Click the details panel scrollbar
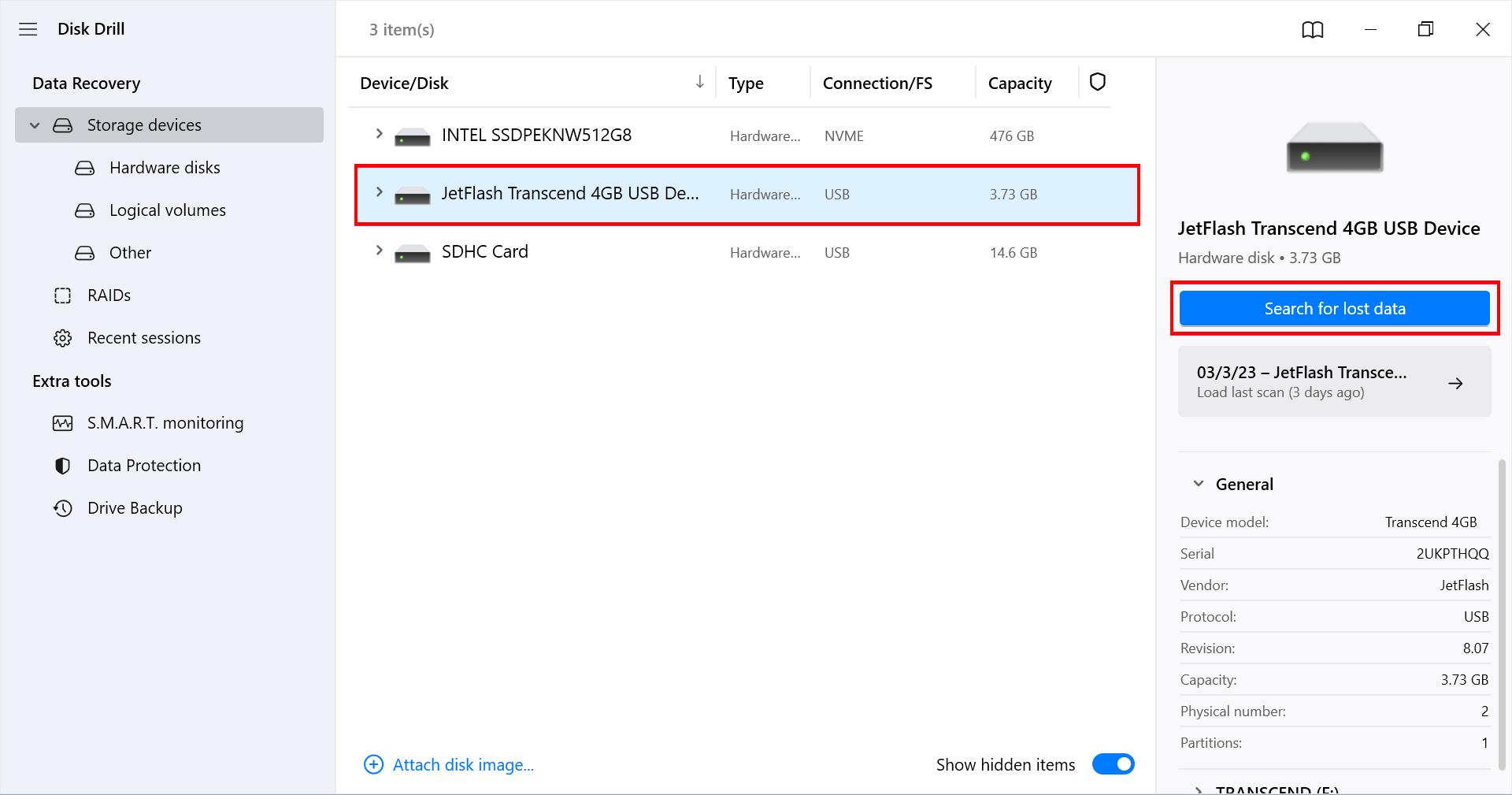The width and height of the screenshot is (1512, 795). tap(1503, 615)
